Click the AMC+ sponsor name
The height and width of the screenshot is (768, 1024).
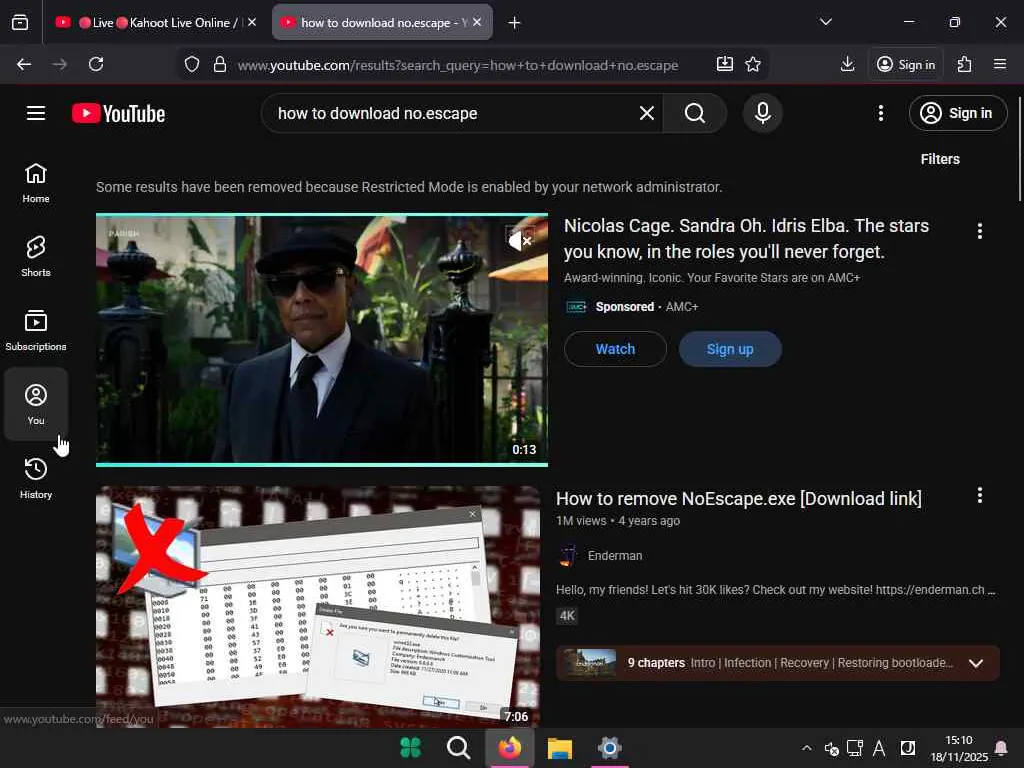[x=682, y=307]
